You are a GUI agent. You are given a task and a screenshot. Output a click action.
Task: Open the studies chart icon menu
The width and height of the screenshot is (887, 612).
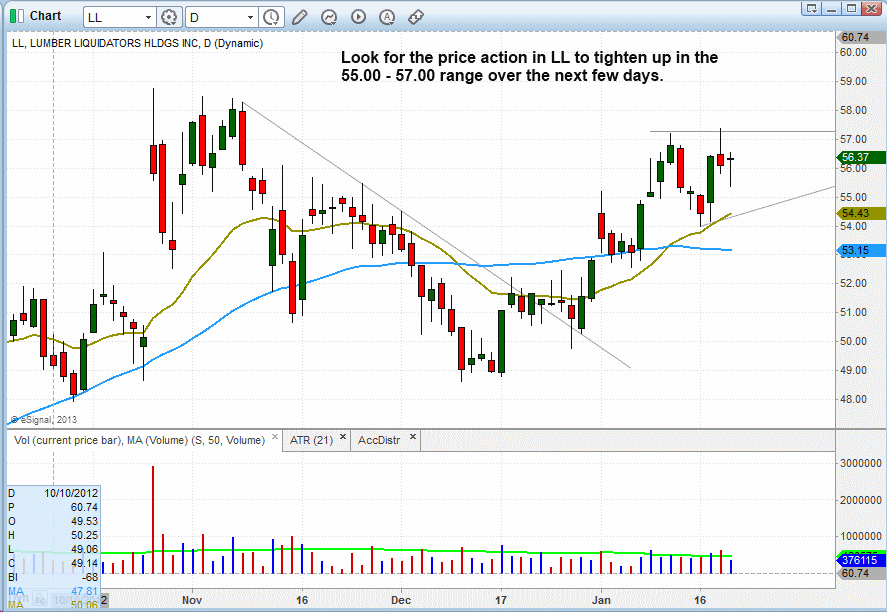(329, 18)
